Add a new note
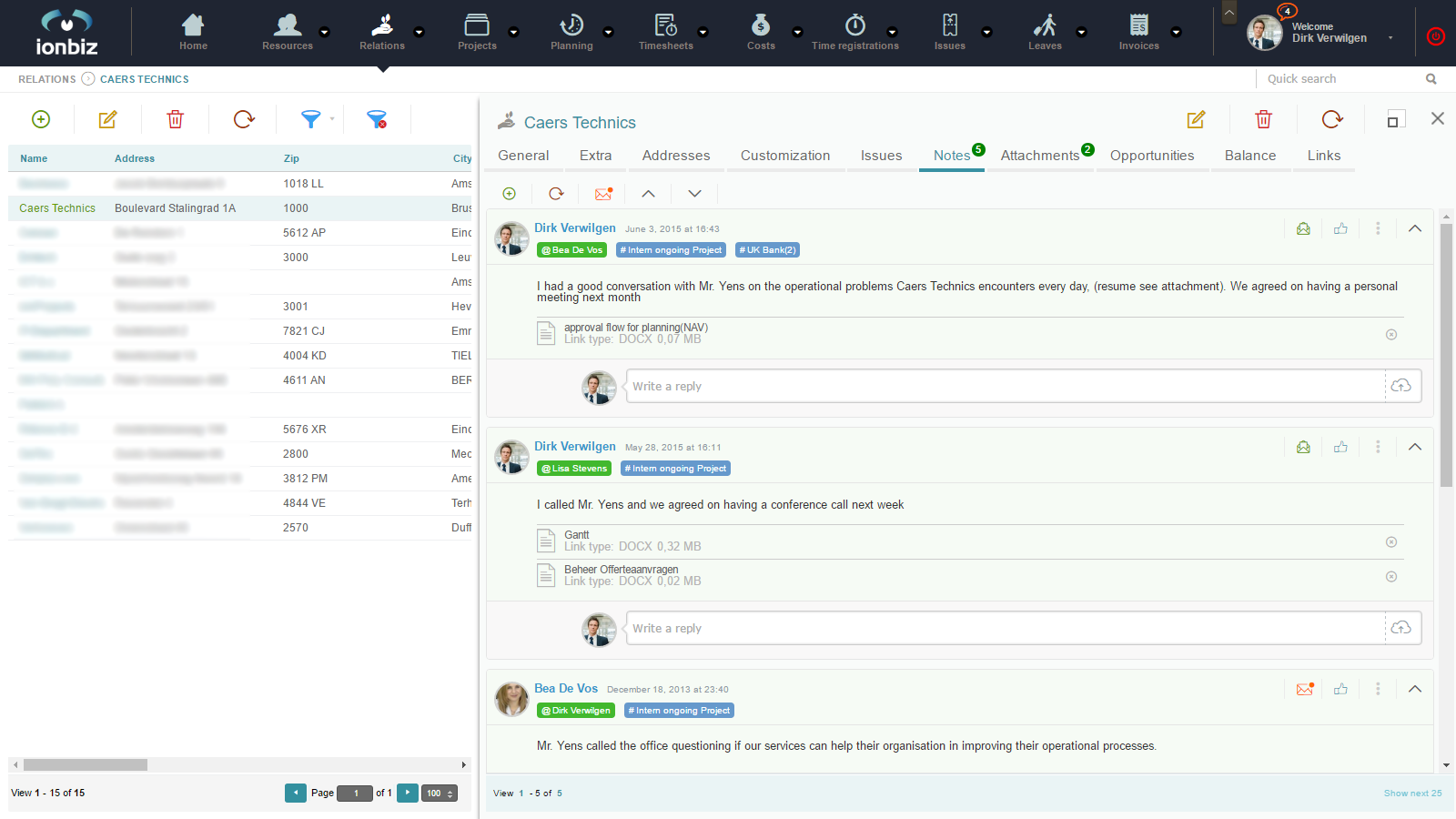 click(x=510, y=193)
